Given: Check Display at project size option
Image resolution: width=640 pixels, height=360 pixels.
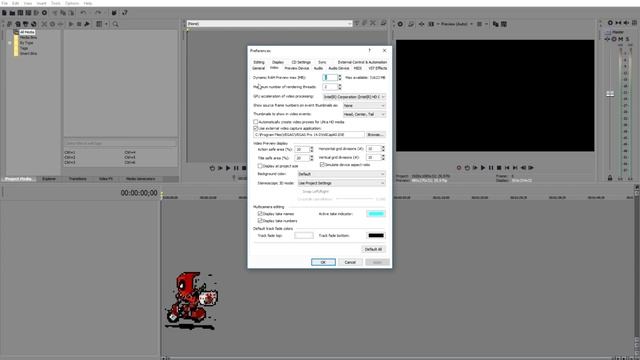Looking at the screenshot, I should (260, 166).
